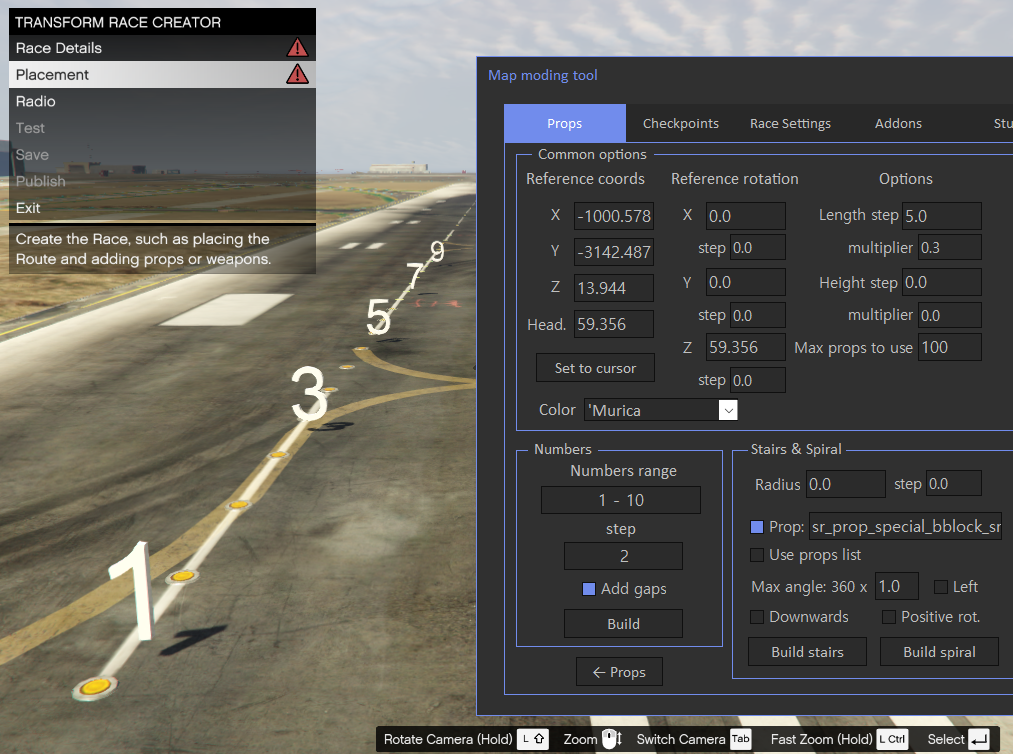Click the Prop name field
1013x754 pixels.
[906, 527]
